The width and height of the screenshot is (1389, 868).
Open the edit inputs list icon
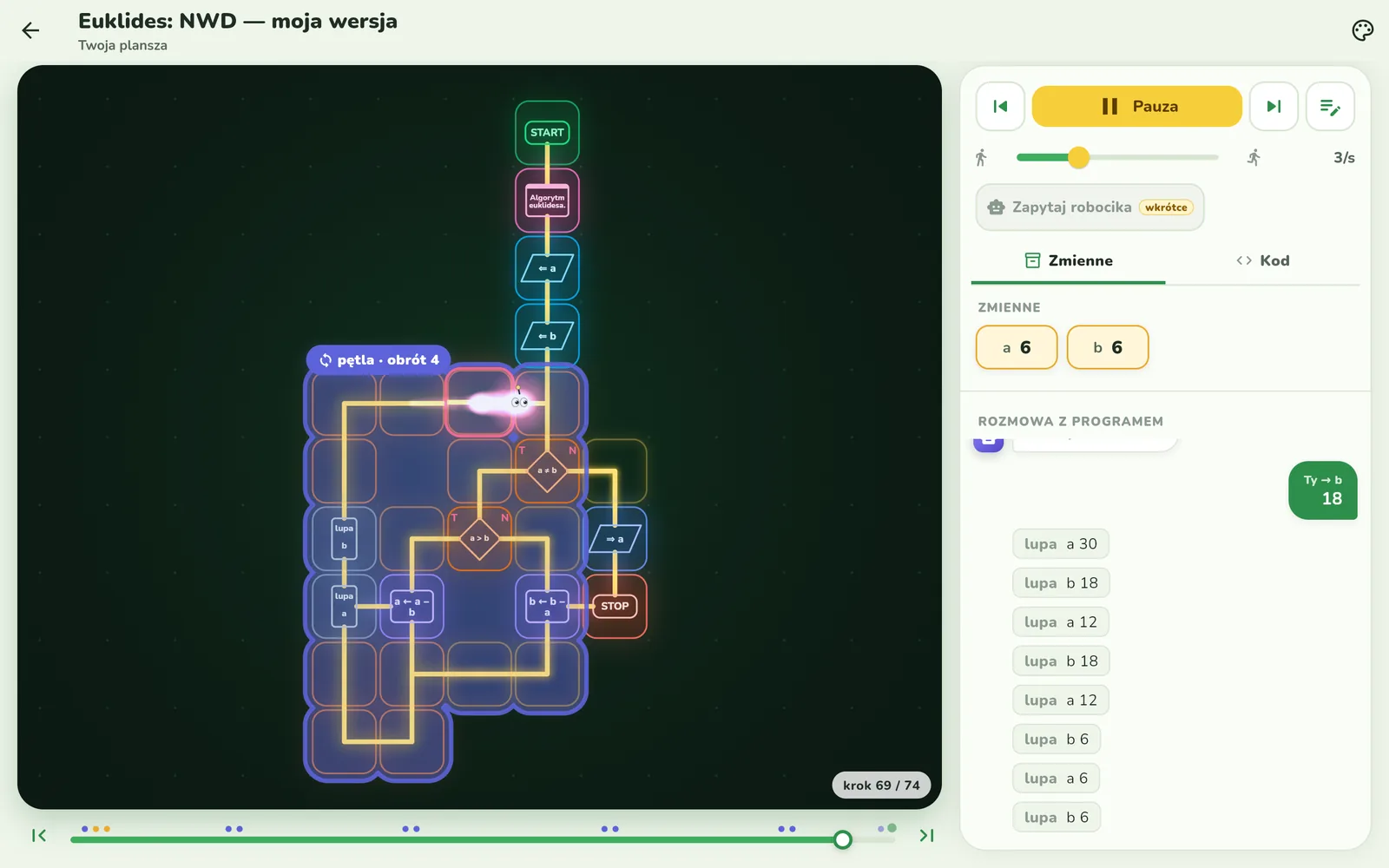[1330, 107]
